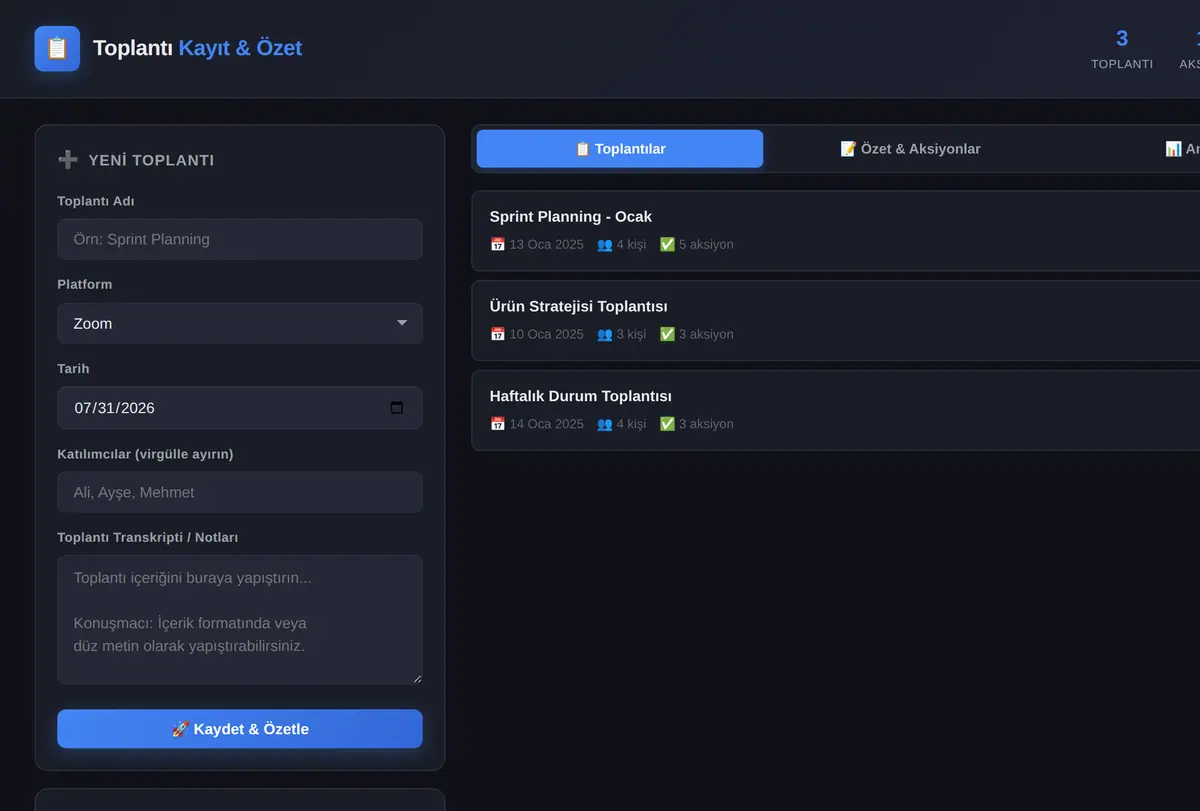This screenshot has width=1200, height=811.
Task: Open the calendar picker icon in Tarih field
Action: (x=396, y=408)
